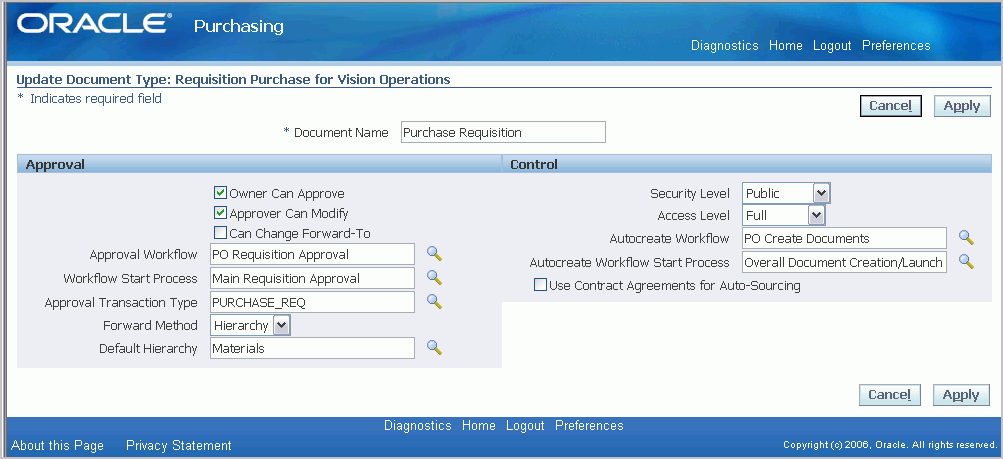
Task: Click the Workflow Start Process field
Action: tap(313, 278)
